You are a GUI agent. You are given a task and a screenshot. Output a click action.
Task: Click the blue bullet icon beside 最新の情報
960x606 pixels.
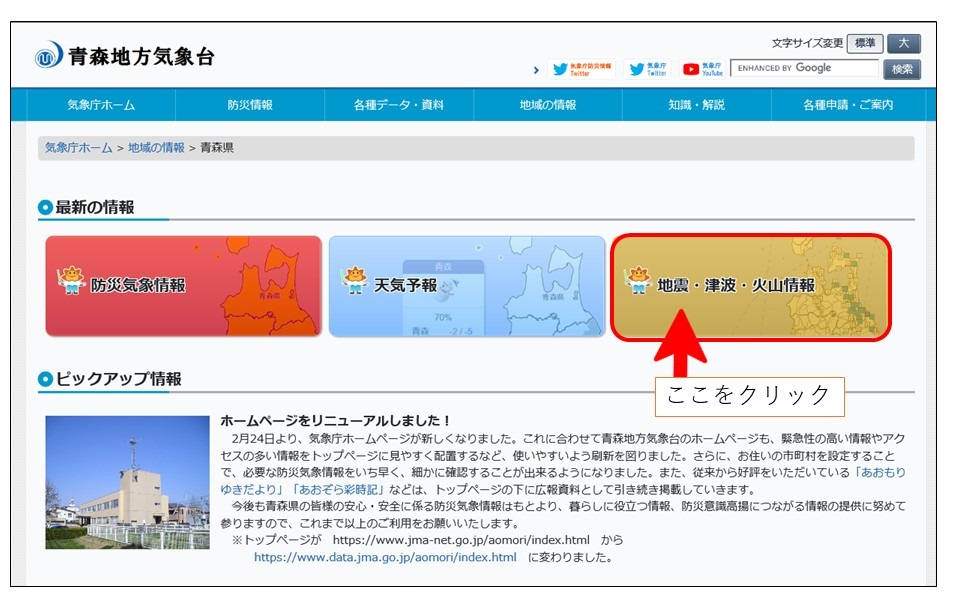point(45,208)
